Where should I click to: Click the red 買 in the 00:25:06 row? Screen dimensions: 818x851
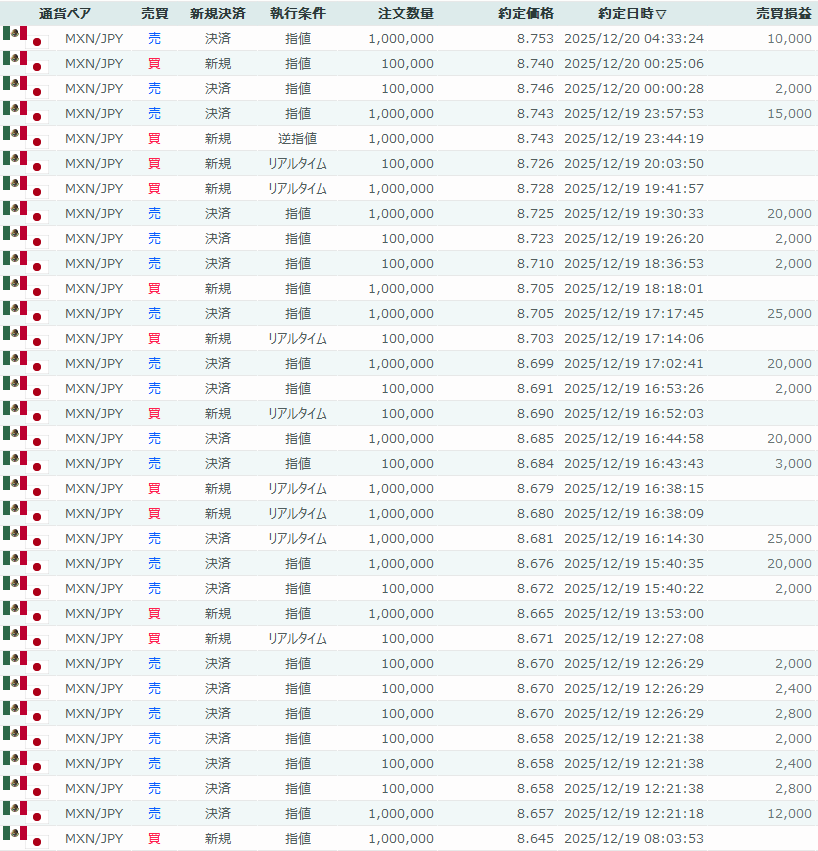tap(154, 63)
